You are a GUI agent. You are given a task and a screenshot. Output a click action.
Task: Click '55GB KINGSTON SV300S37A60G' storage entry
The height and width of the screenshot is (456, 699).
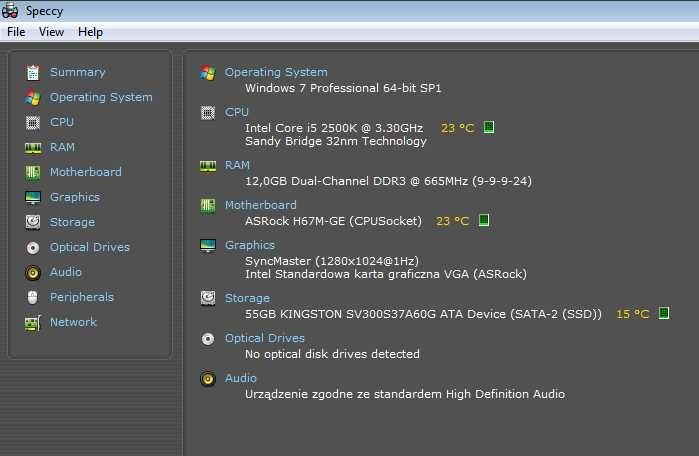(423, 314)
